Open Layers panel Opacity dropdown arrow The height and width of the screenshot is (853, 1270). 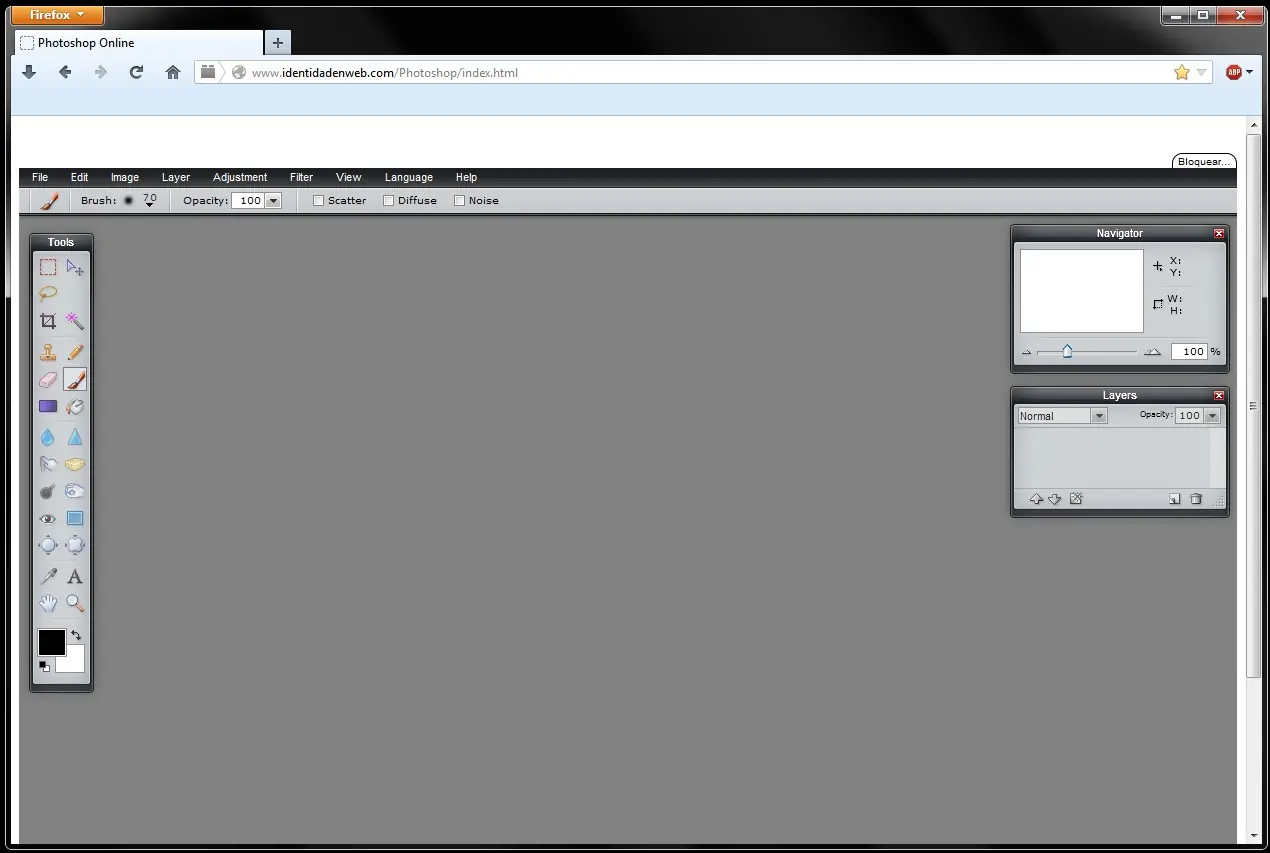click(1212, 416)
